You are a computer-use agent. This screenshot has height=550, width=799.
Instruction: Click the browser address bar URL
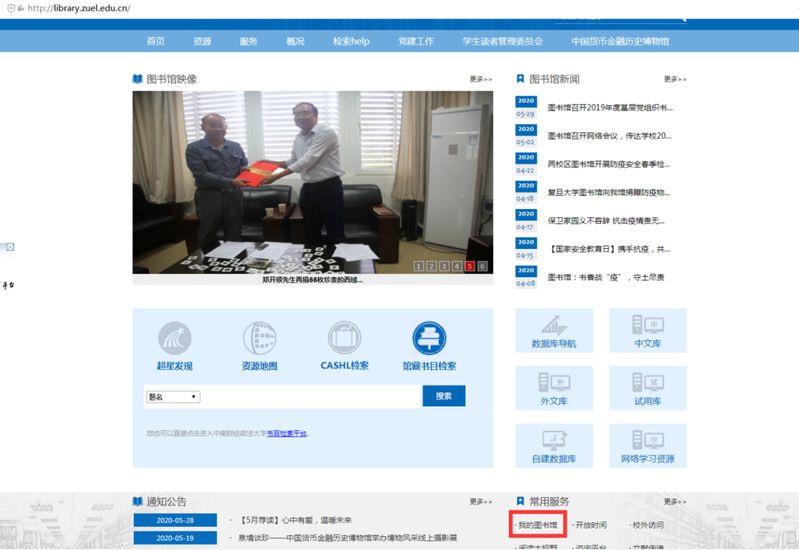[79, 8]
